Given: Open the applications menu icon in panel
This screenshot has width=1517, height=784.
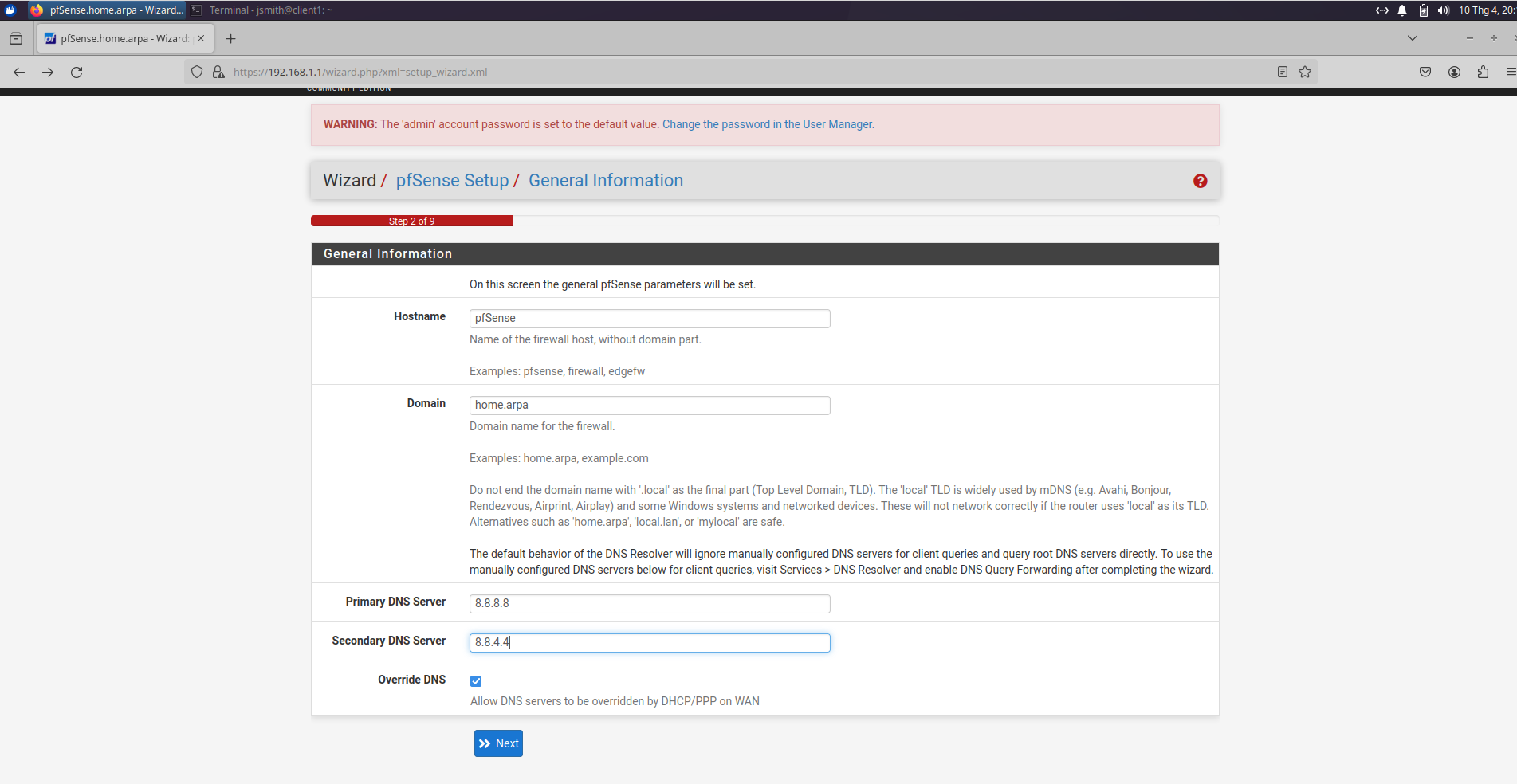Looking at the screenshot, I should coord(10,10).
